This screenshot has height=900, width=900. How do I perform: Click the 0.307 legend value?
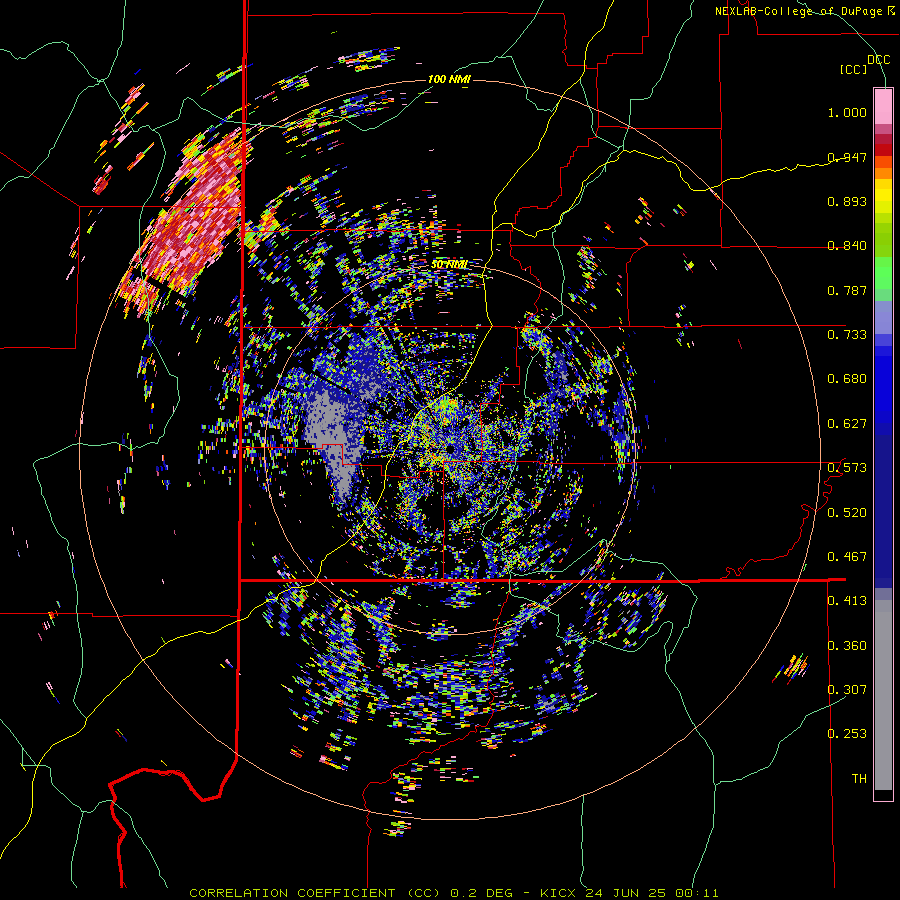[847, 690]
